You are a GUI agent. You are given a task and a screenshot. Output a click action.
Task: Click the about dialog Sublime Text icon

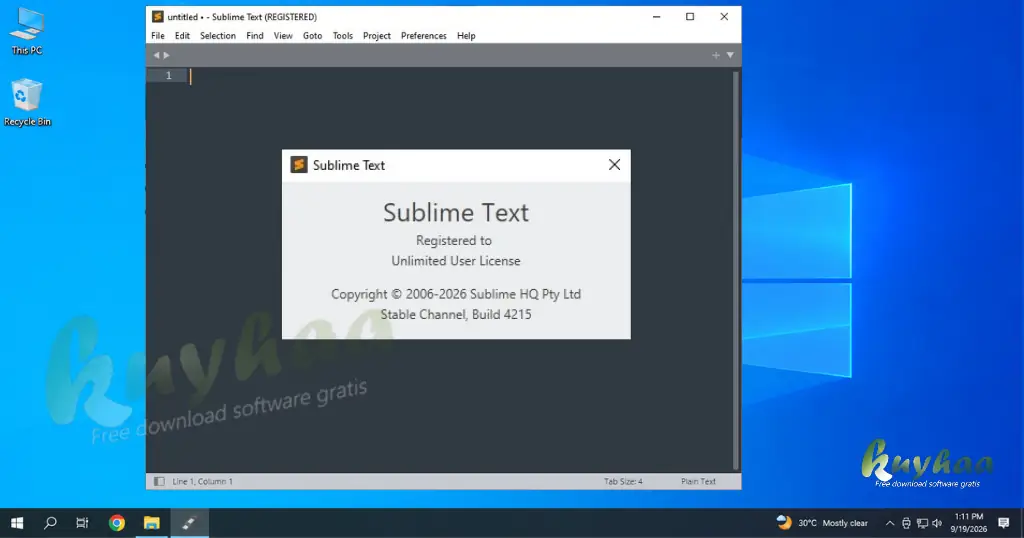pyautogui.click(x=299, y=165)
